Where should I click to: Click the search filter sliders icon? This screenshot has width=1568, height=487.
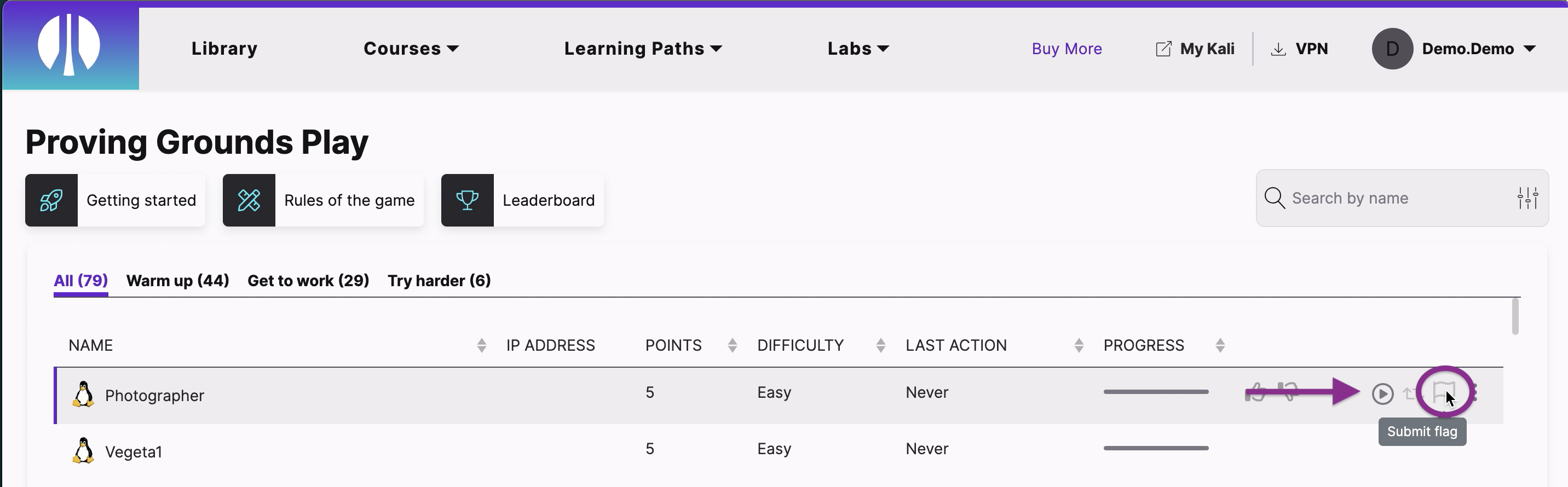click(x=1527, y=198)
